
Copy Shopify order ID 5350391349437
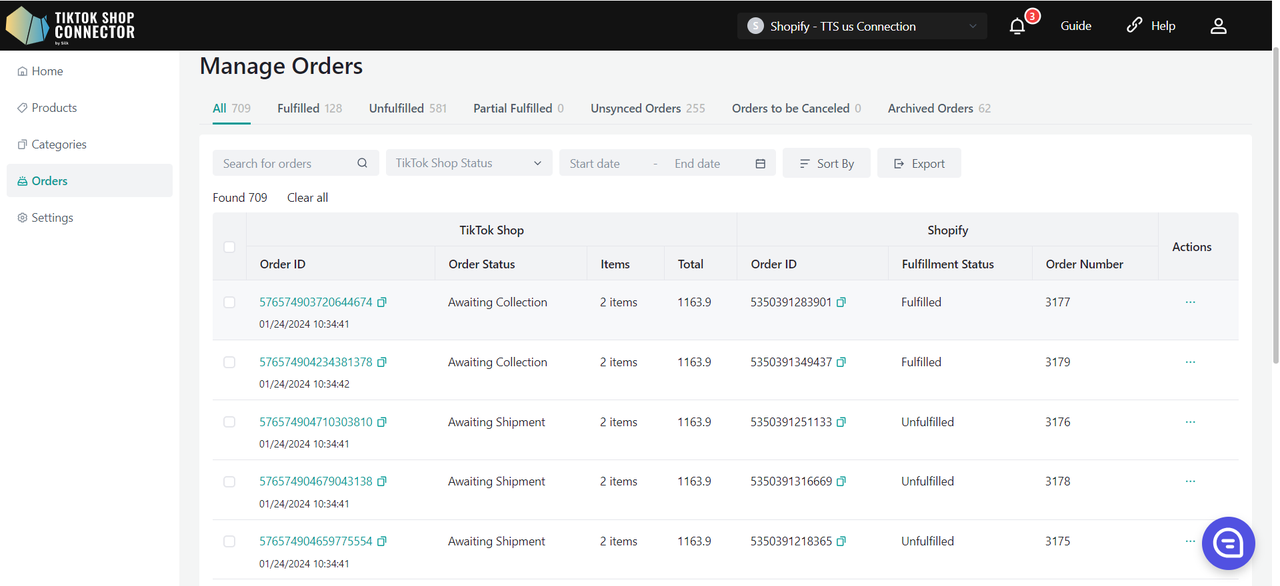pos(841,362)
